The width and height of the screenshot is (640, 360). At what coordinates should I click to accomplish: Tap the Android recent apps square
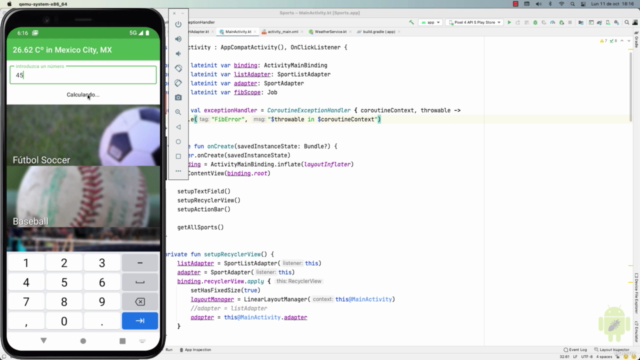(122, 341)
